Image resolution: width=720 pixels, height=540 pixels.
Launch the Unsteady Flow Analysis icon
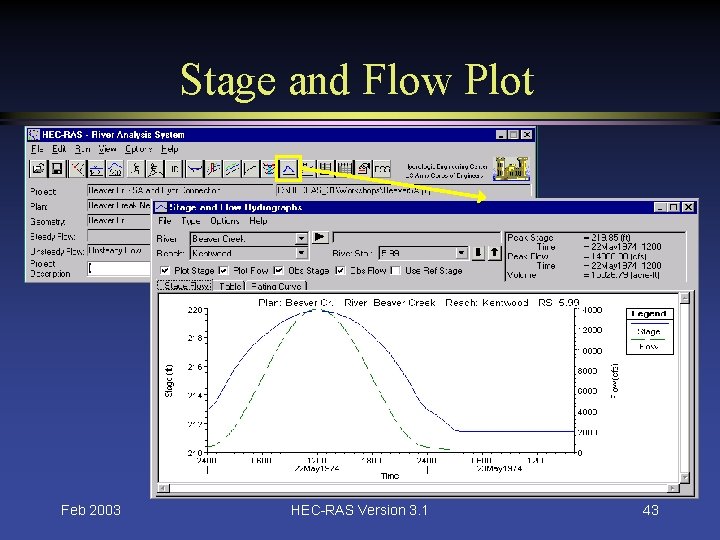coord(154,169)
